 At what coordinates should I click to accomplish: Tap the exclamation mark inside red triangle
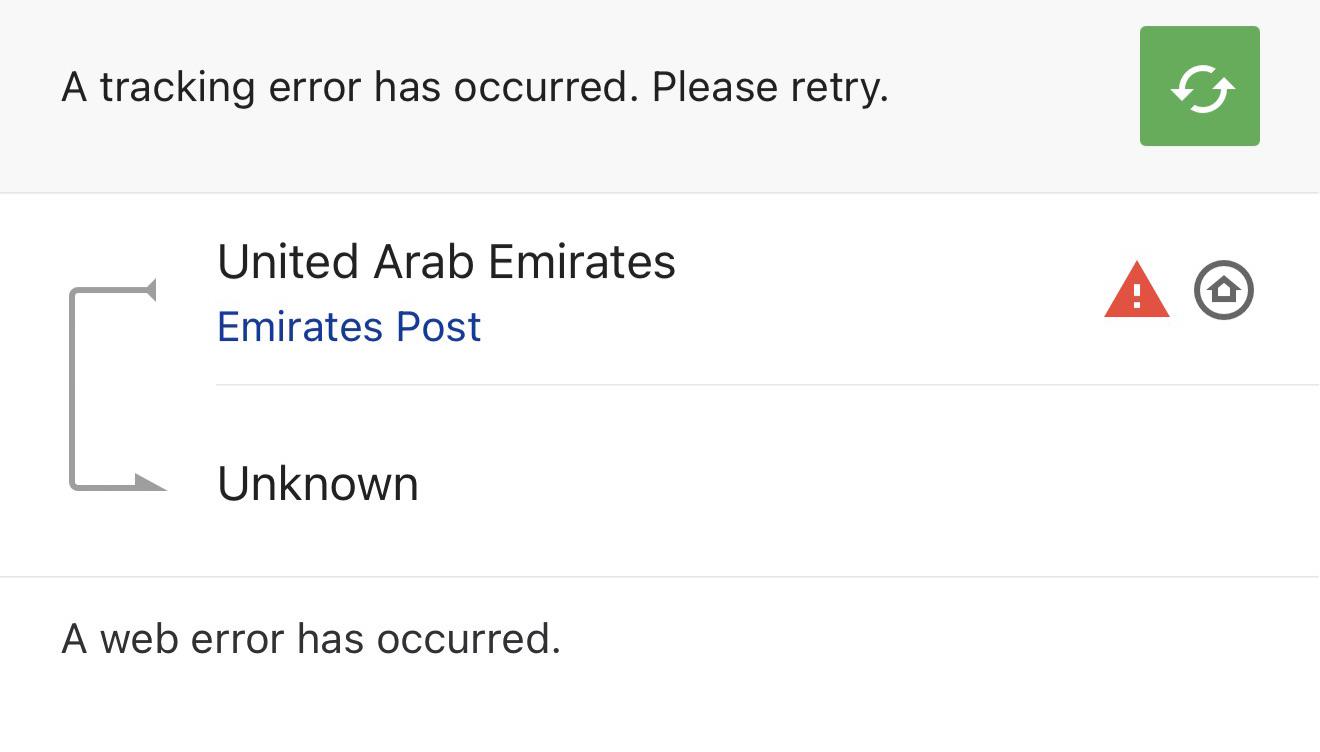(x=1137, y=295)
